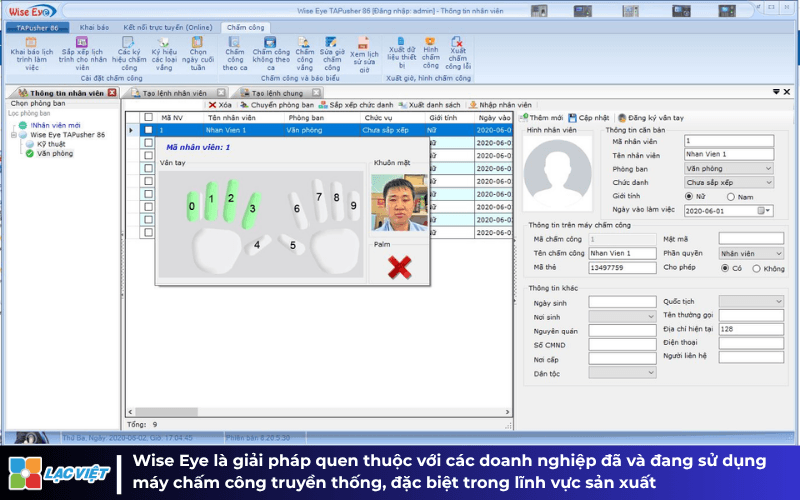
Task: Collapse the Wise Eye TAPusher 86 tree node
Action: 14,135
